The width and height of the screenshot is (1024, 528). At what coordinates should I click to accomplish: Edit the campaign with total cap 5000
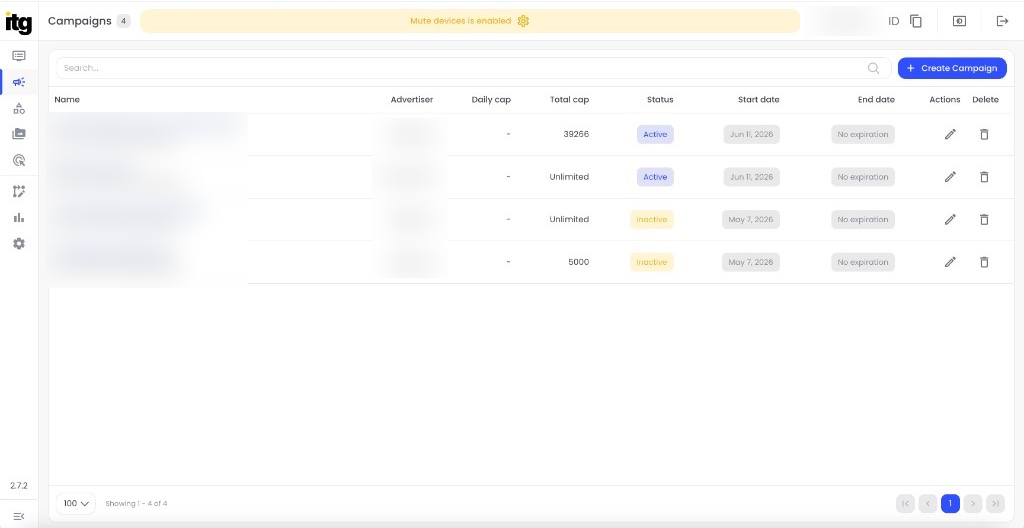point(950,262)
